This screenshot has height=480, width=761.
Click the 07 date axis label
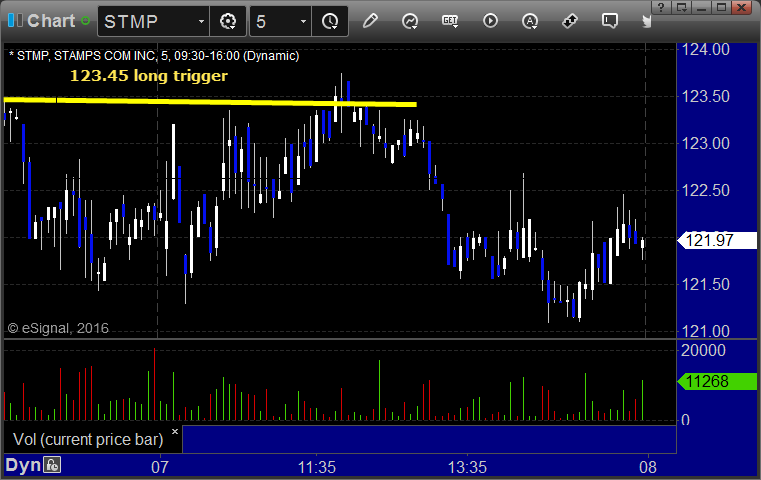coord(160,467)
